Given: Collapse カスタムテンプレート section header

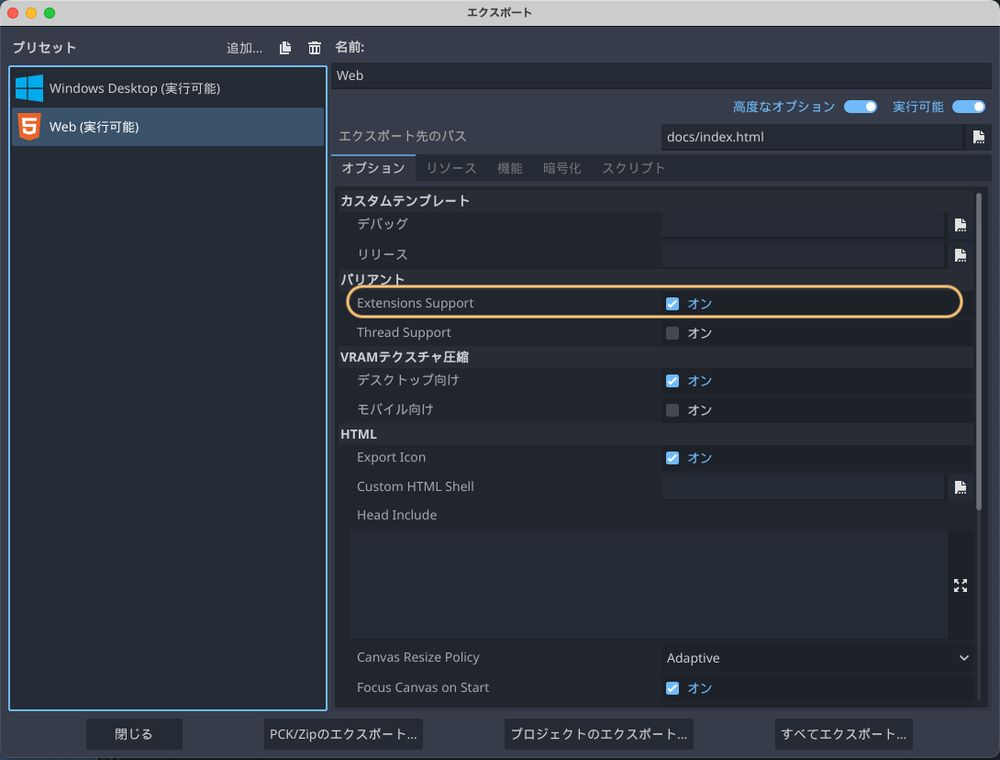Looking at the screenshot, I should coord(656,201).
